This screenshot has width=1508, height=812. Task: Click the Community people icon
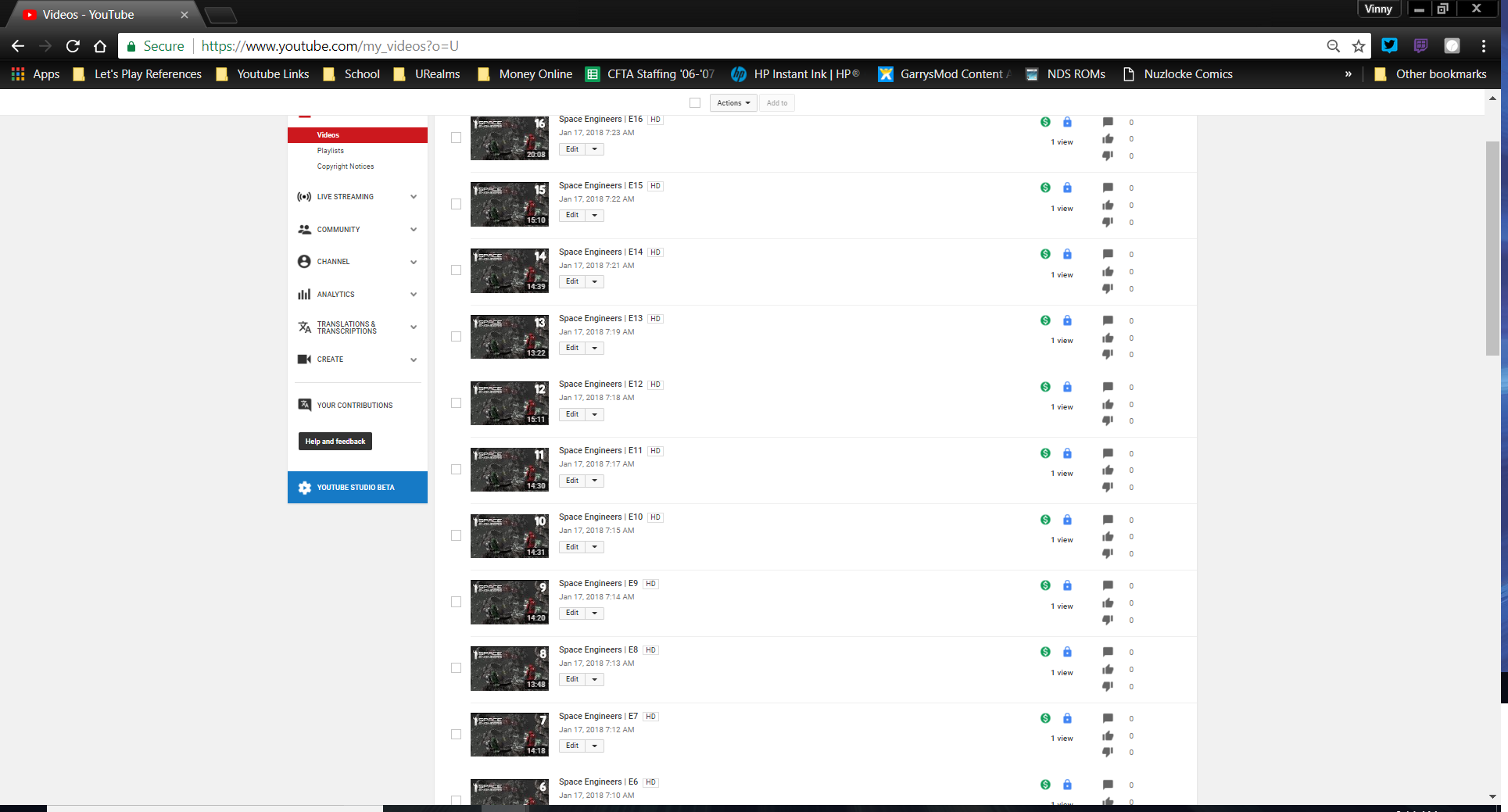tap(304, 230)
